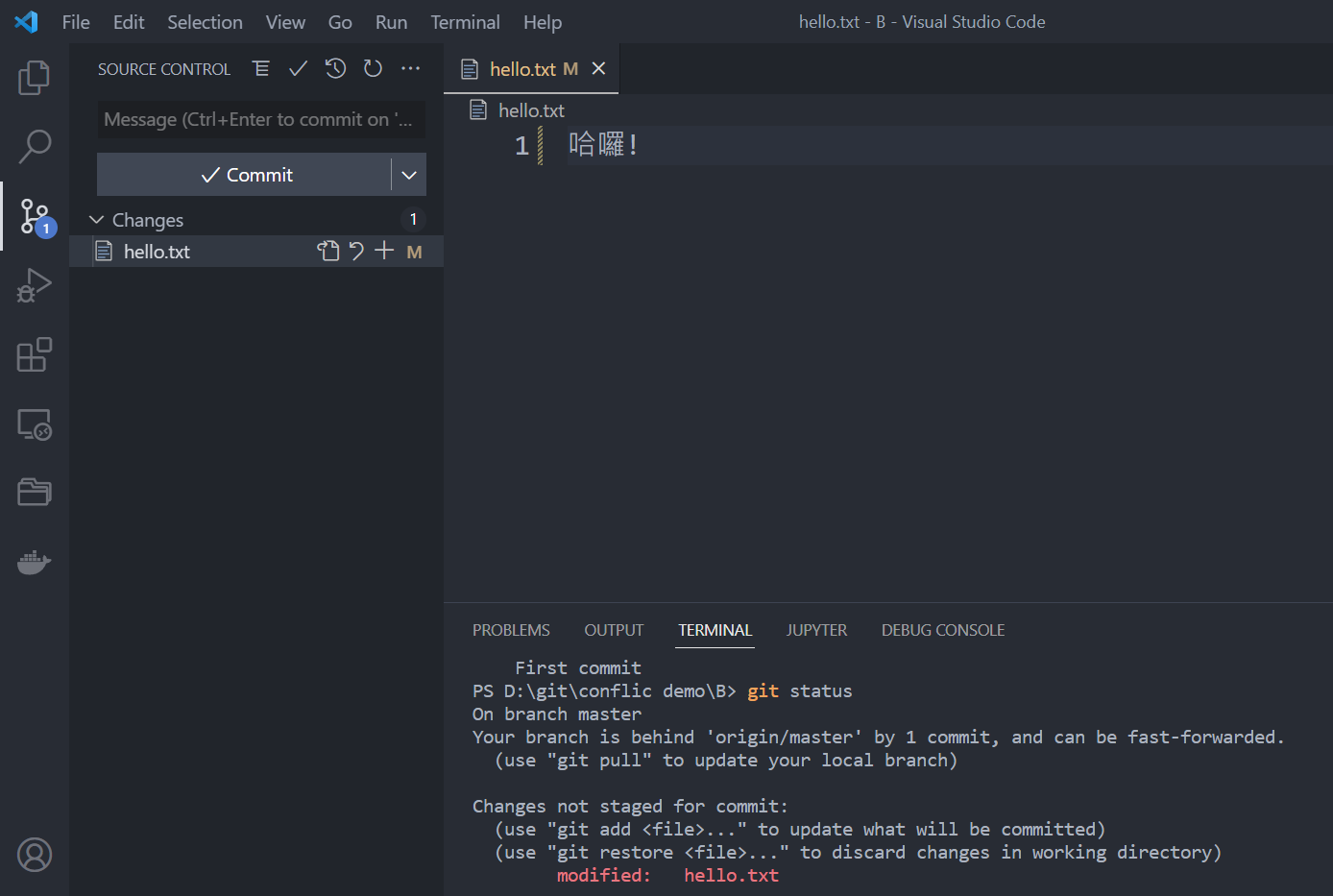The width and height of the screenshot is (1333, 896).
Task: Open the Help menu
Action: click(x=543, y=22)
